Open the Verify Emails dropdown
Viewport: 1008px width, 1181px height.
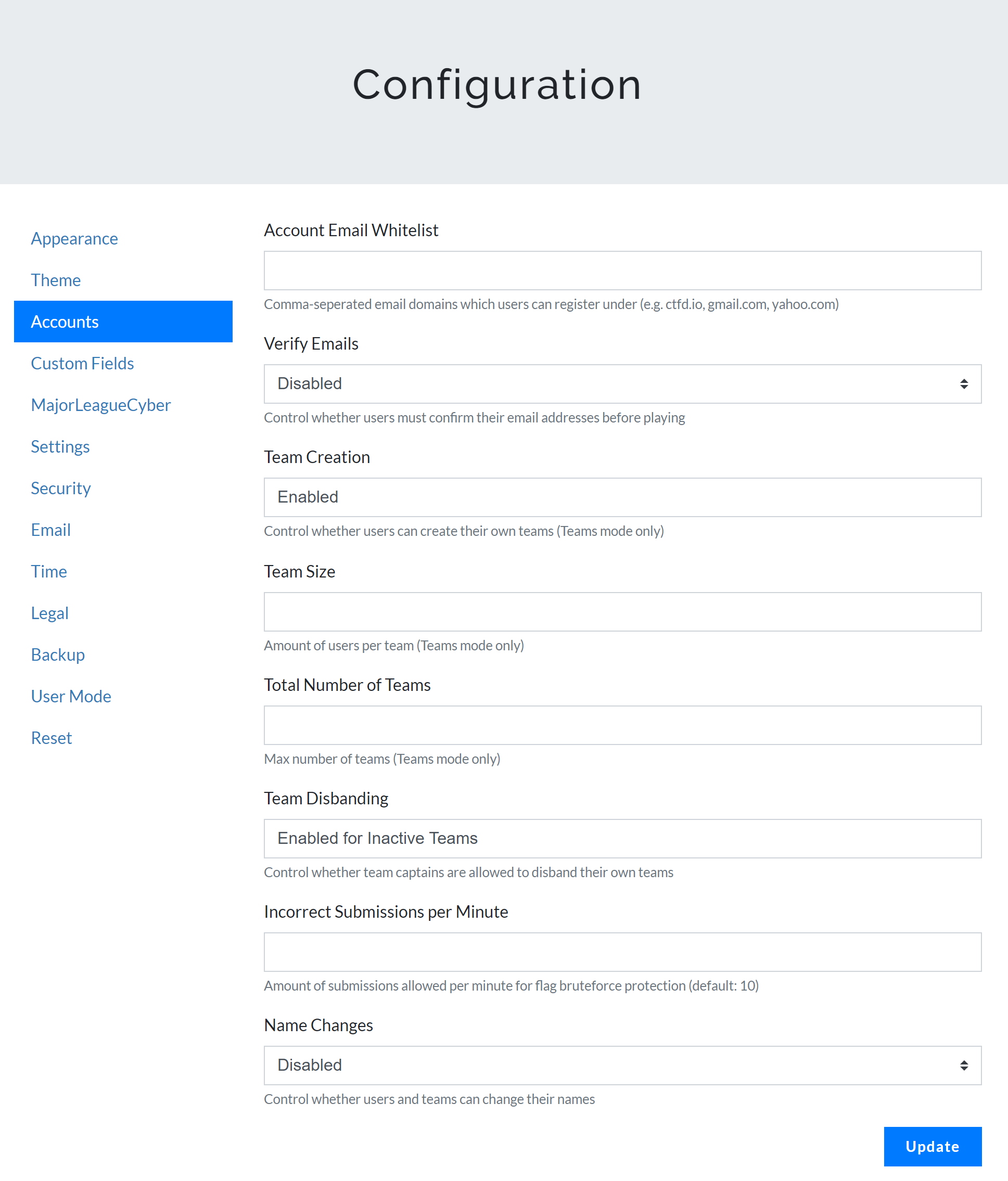pos(622,383)
